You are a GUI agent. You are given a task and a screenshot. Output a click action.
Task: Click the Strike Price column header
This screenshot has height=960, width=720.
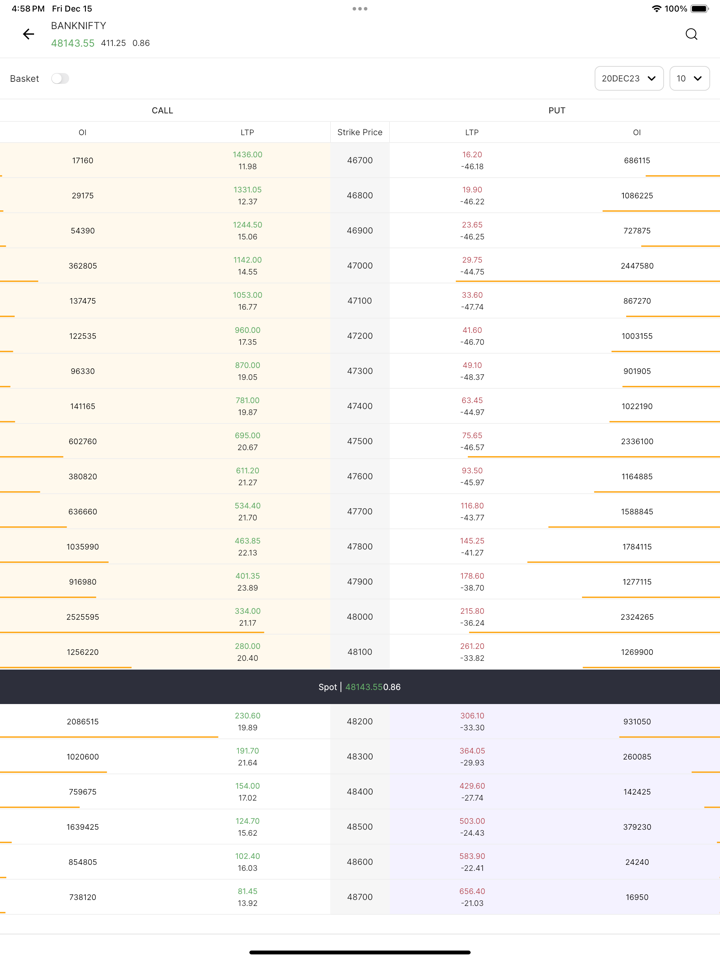[x=360, y=132]
